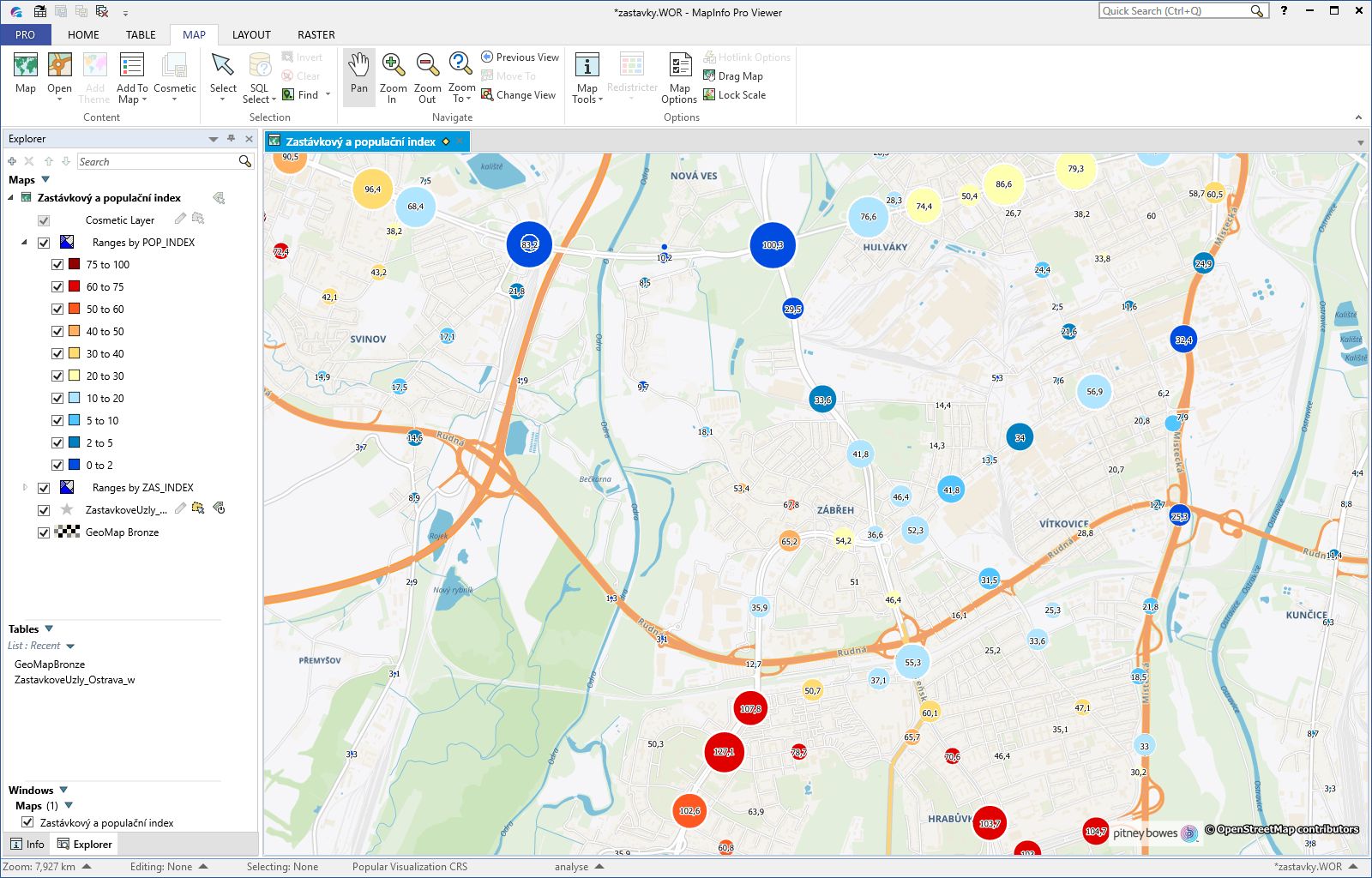Open the List: Recent dropdown in Tables
The width and height of the screenshot is (1372, 878).
(x=69, y=645)
